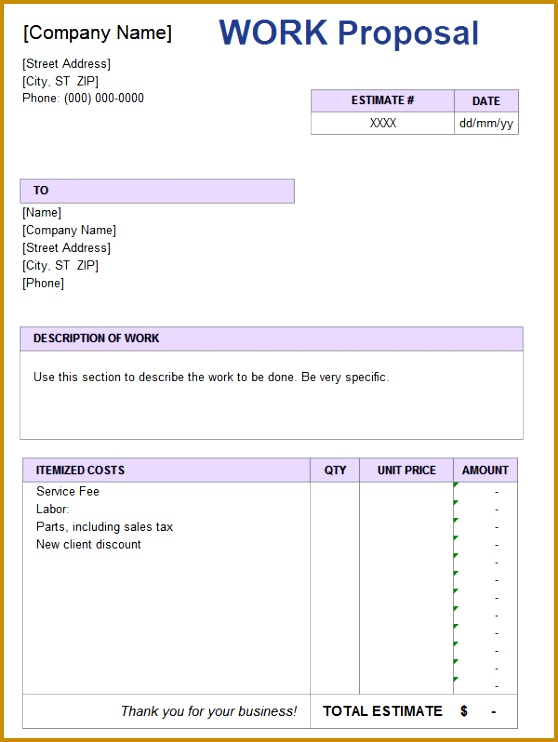Click the recipient [Name] placeholder
The height and width of the screenshot is (742, 558).
click(x=42, y=212)
